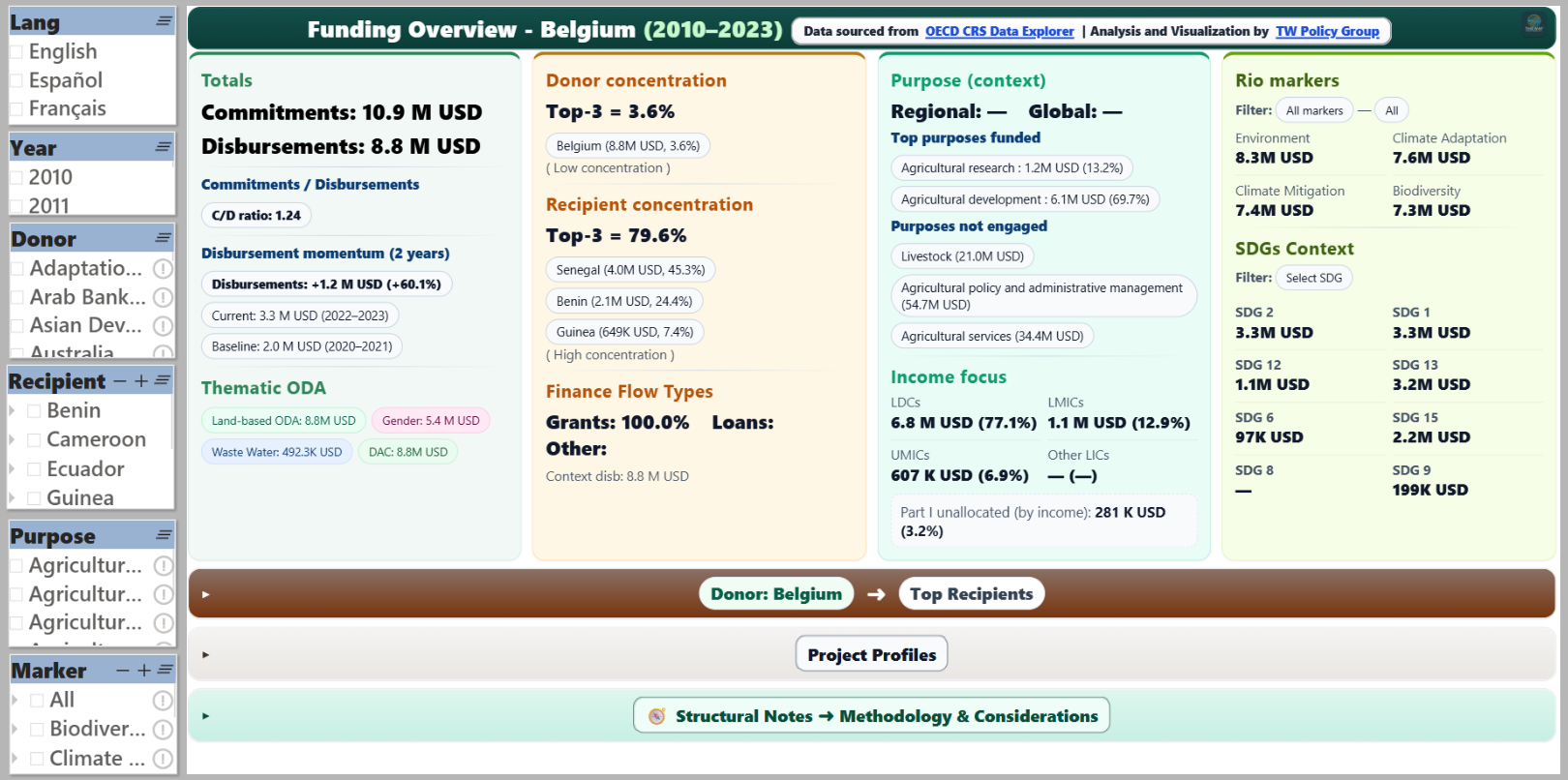Open the Purpose filter menu icon
Image resolution: width=1568 pixels, height=780 pixels.
click(x=164, y=535)
